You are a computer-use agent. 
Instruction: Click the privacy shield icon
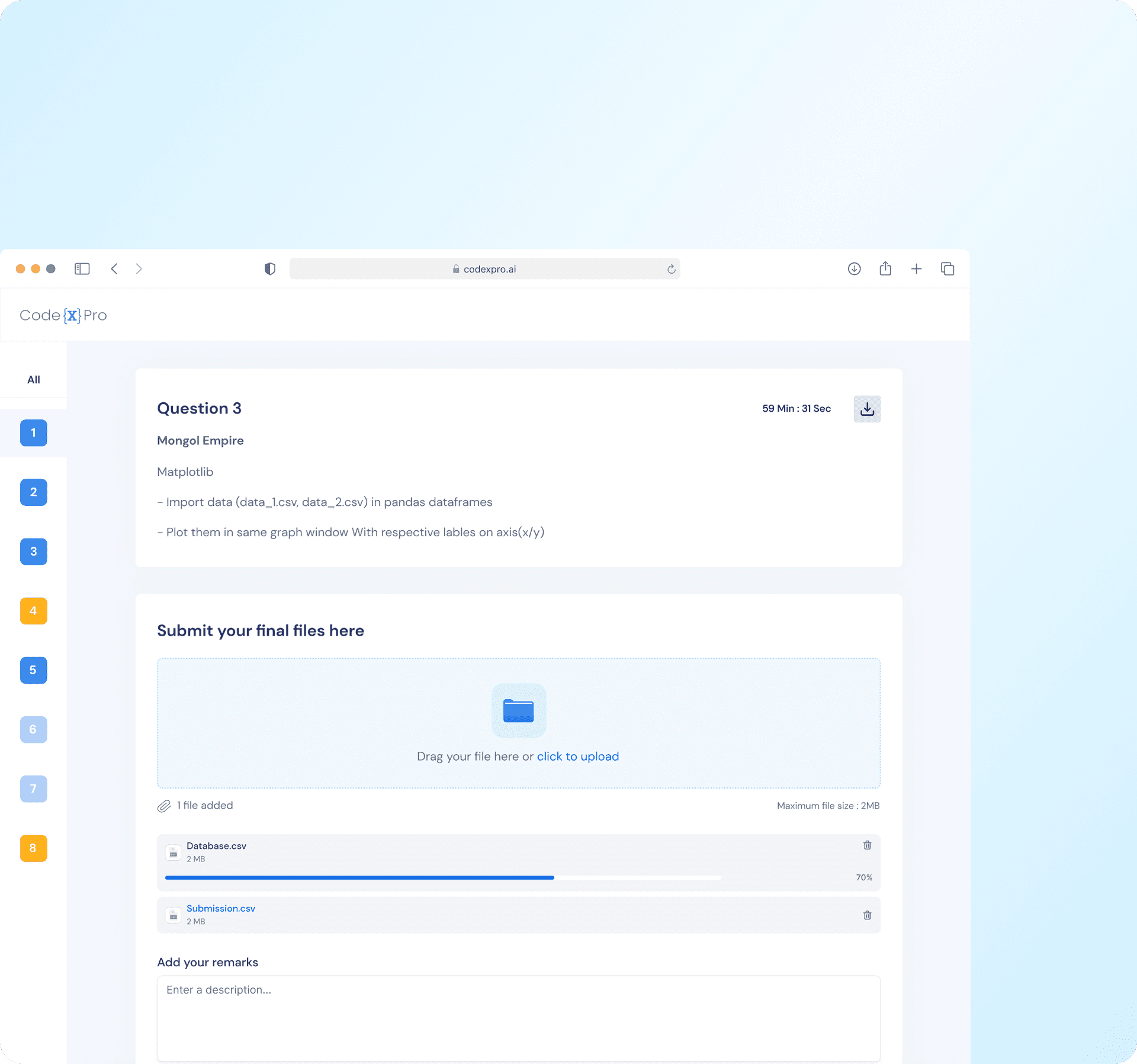pyautogui.click(x=270, y=269)
